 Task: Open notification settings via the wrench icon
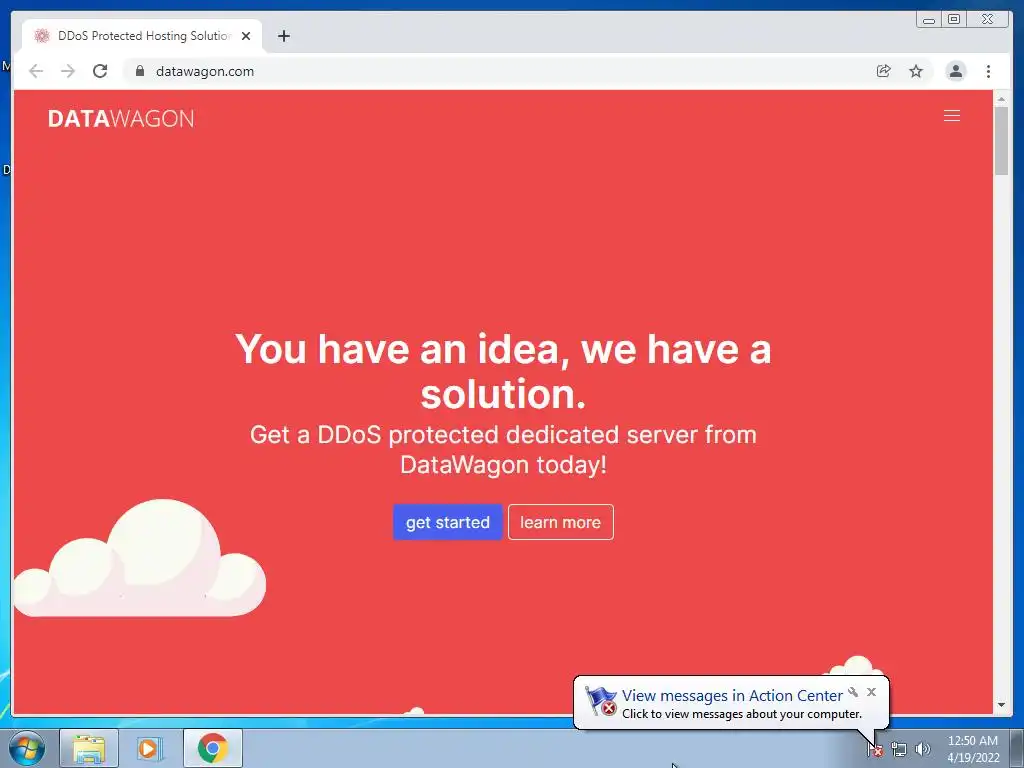[853, 692]
